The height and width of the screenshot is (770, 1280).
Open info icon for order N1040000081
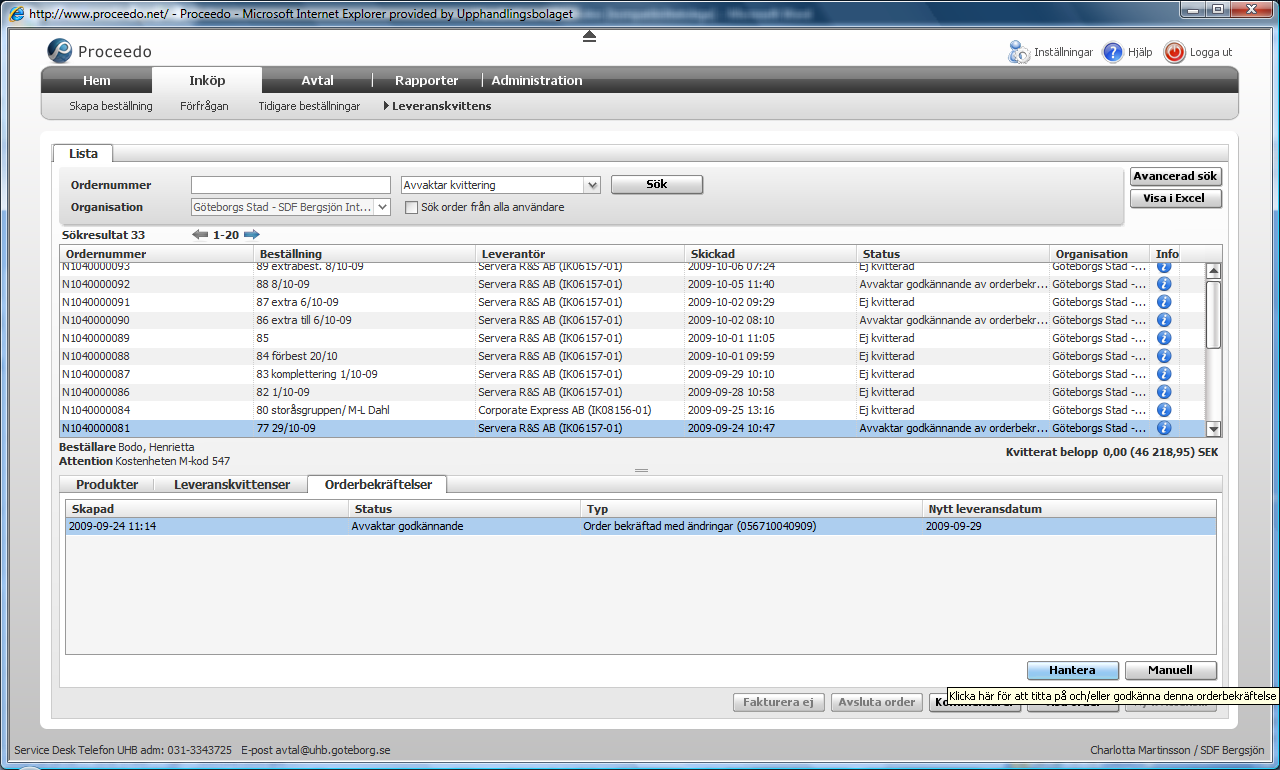(1164, 428)
